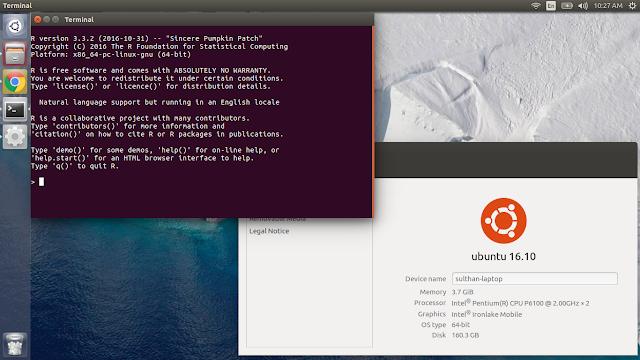Select Legal Notice in Details sidebar
Screen dimensions: 640x360
pyautogui.click(x=269, y=231)
